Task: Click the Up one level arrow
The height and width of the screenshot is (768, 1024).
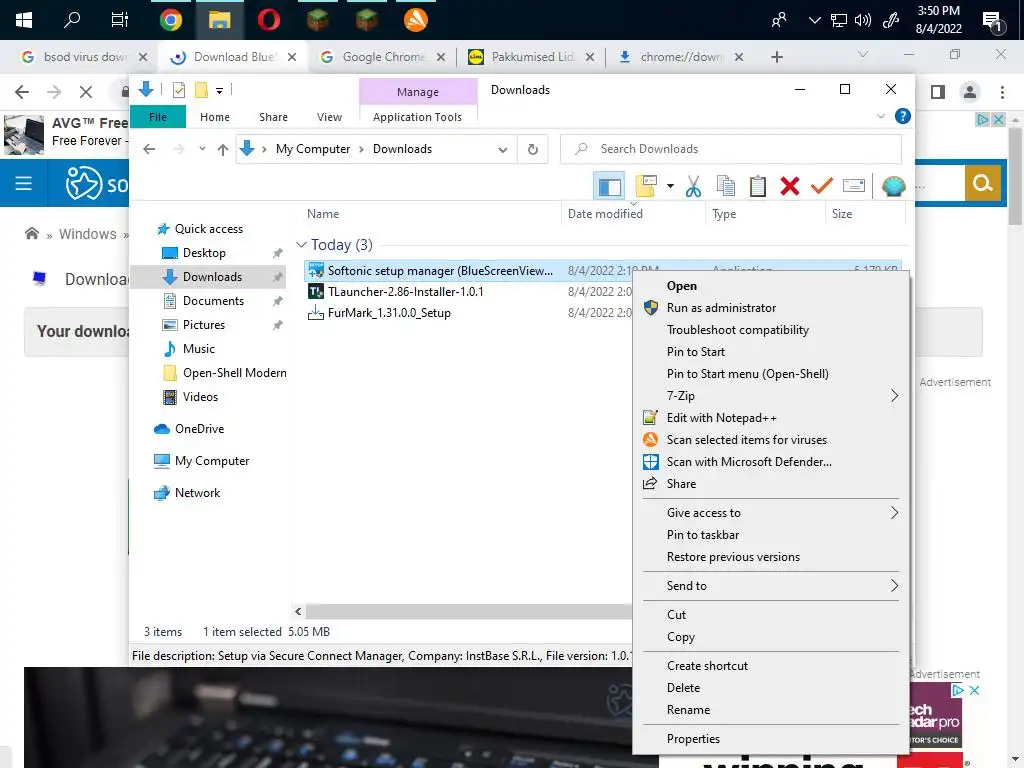Action: pyautogui.click(x=223, y=150)
